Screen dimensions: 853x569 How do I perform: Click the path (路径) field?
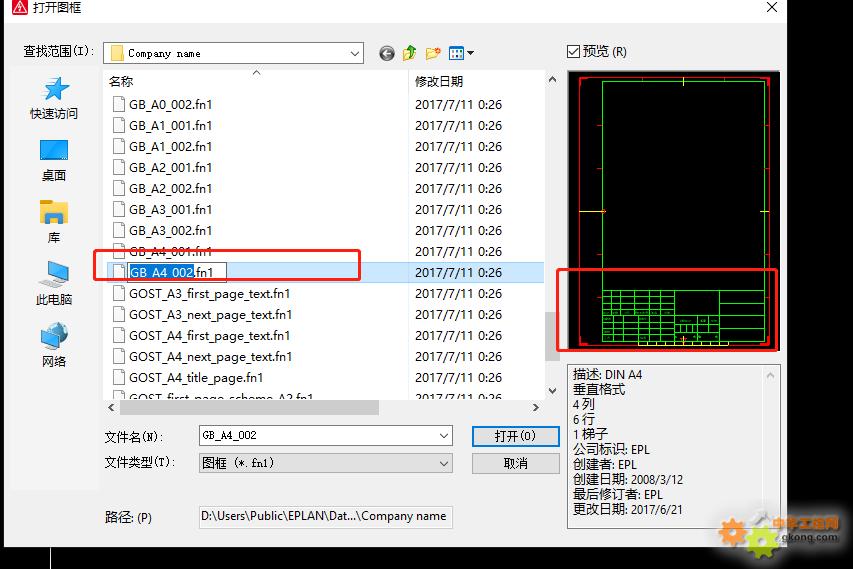(325, 516)
